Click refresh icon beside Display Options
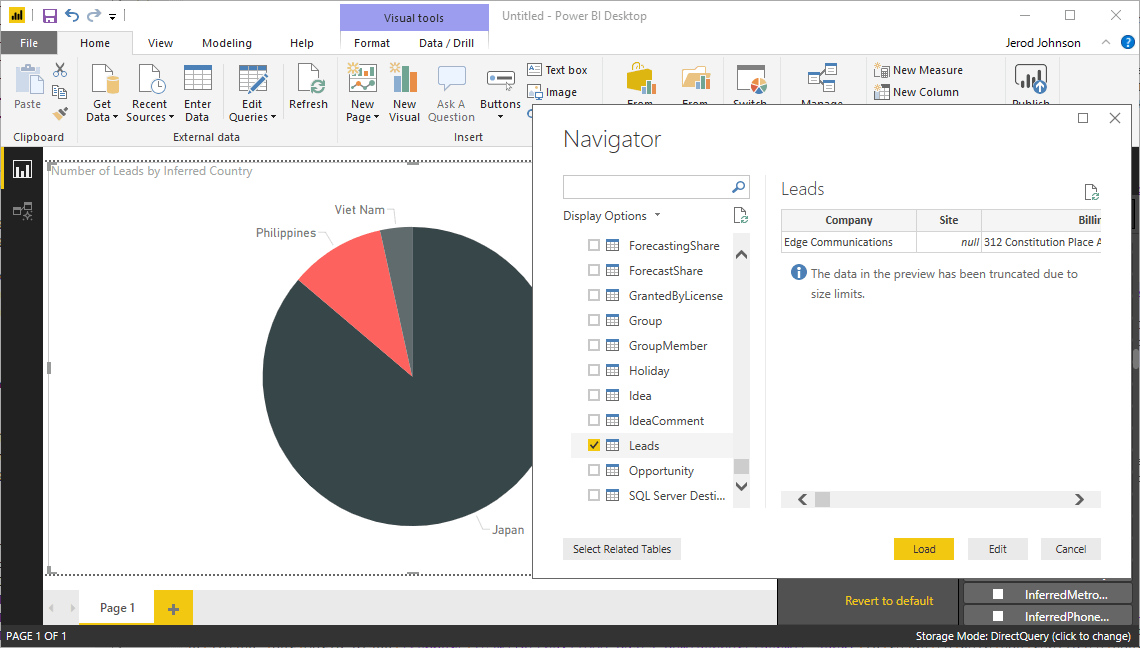 [740, 215]
